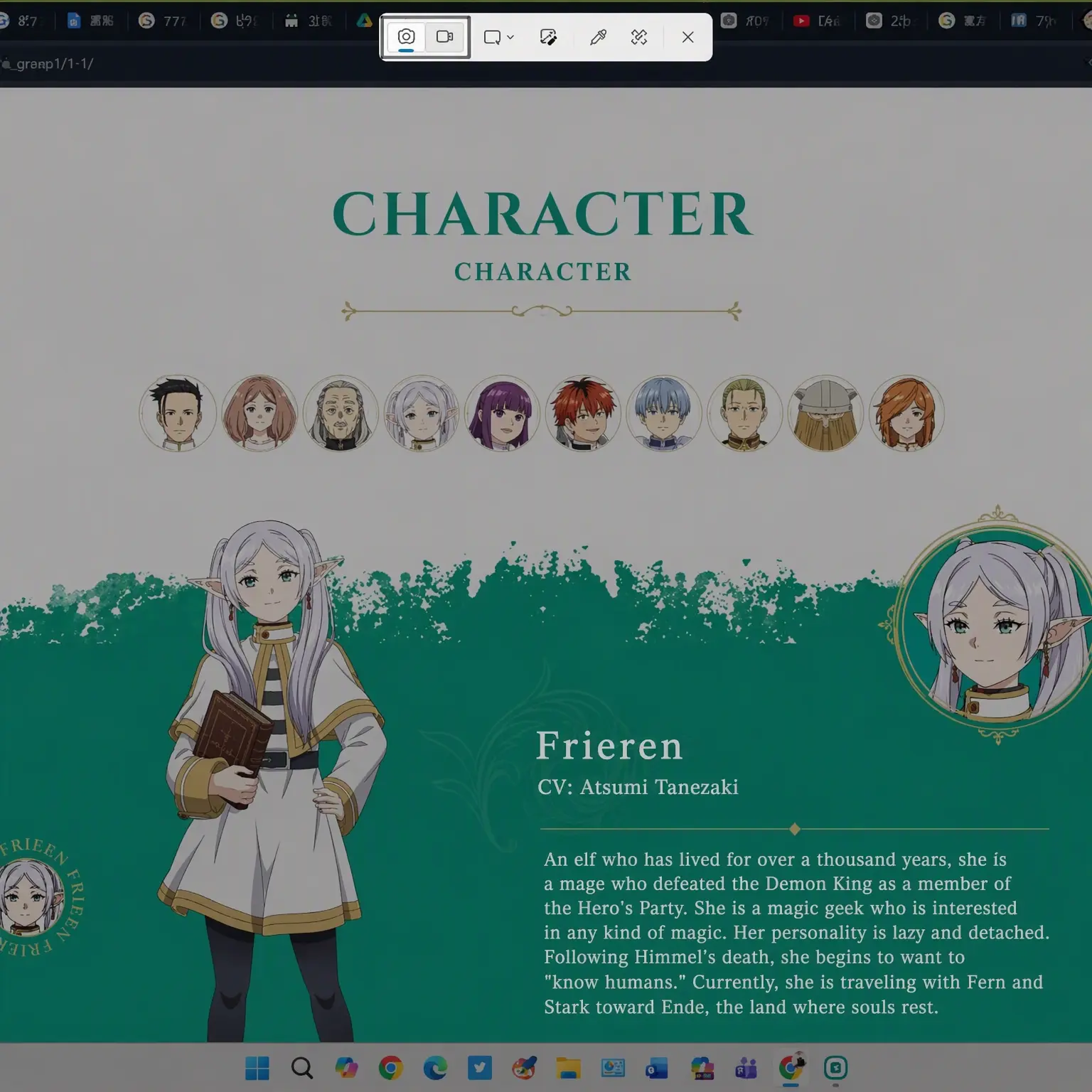Select the blond slicked-hair man portrait
1092x1092 pixels.
[744, 413]
